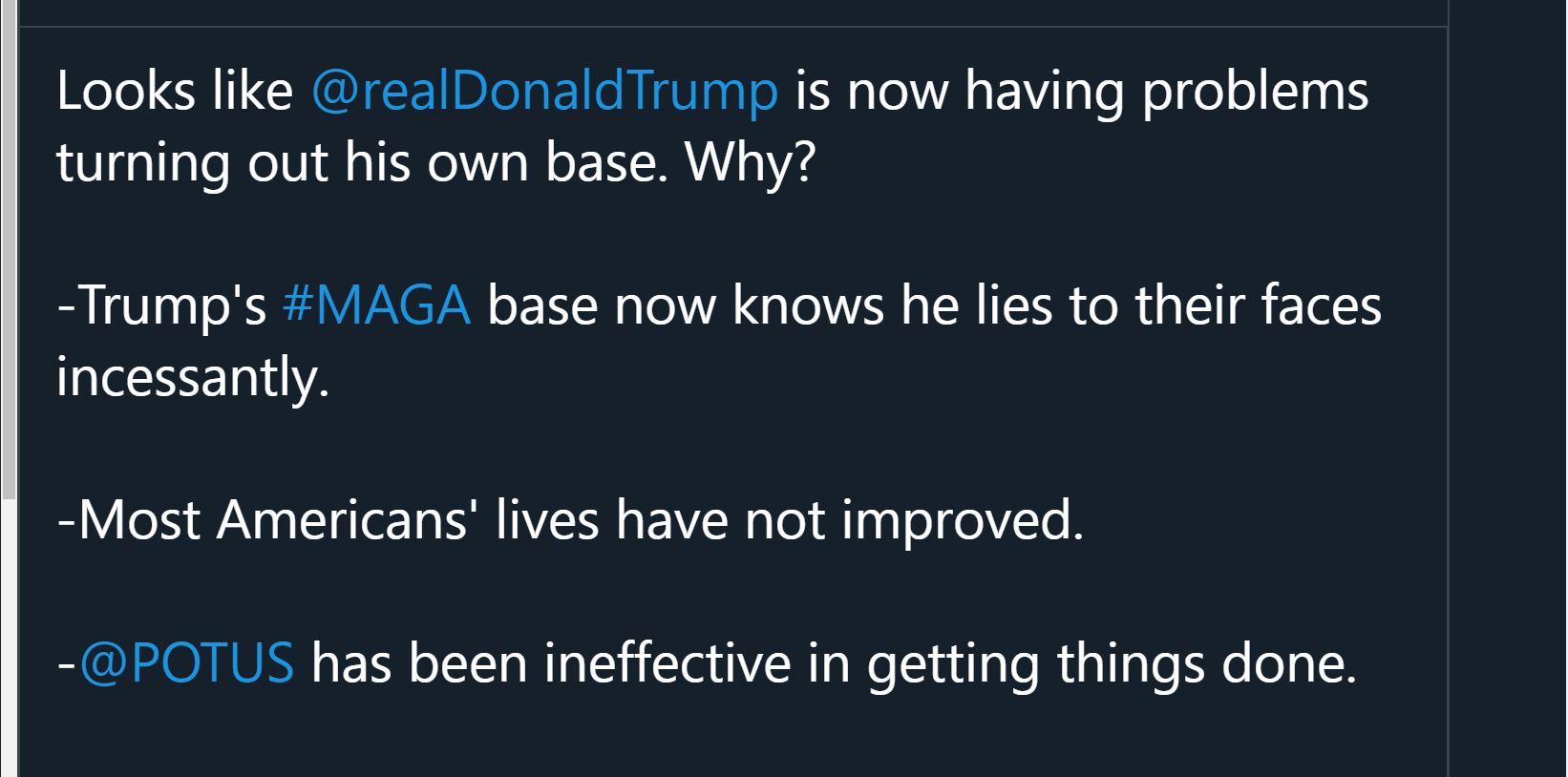Open the @realDonaldTrump profile mention
1568x777 pixels.
point(544,93)
